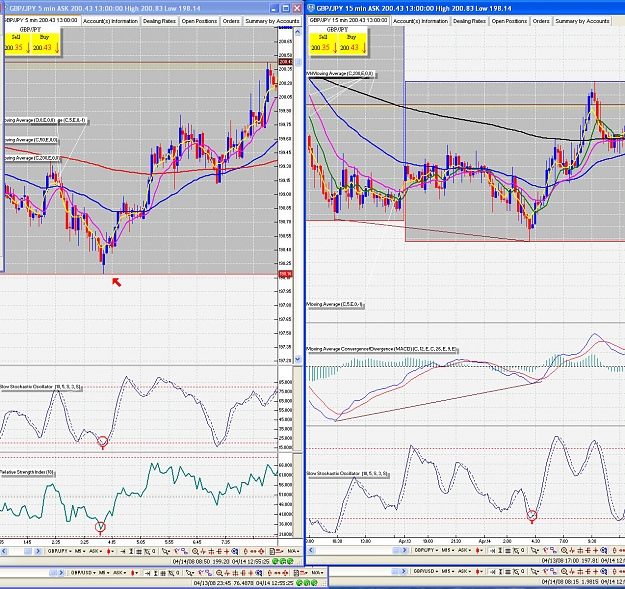Select the MACD indicator label in 15 min chart
Image resolution: width=625 pixels, height=589 pixels.
[x=382, y=349]
